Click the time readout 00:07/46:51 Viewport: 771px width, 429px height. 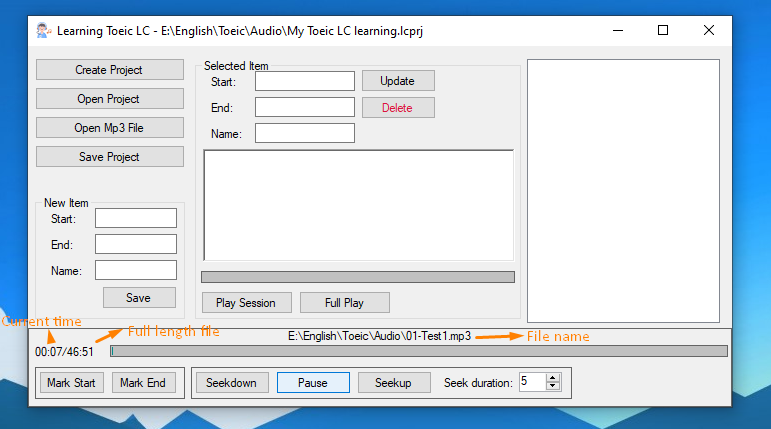click(x=64, y=352)
